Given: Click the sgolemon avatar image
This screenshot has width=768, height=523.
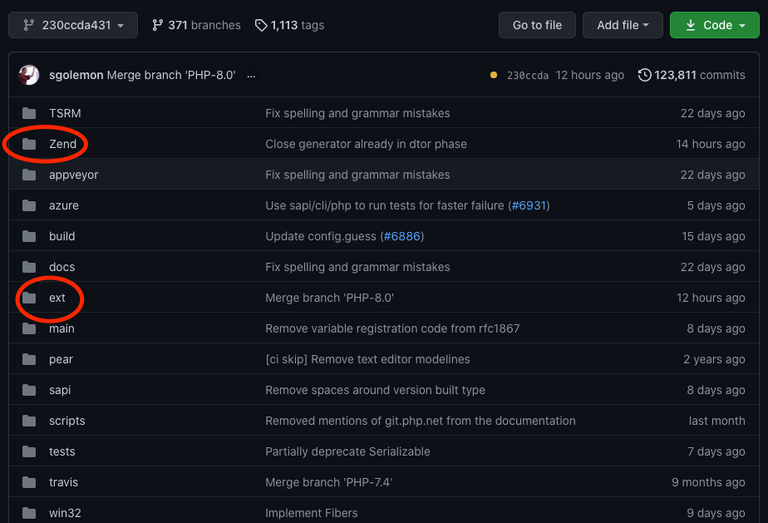Looking at the screenshot, I should 29,75.
